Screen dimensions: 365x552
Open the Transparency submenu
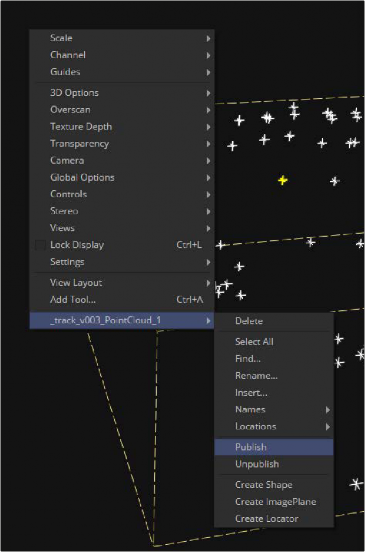[x=122, y=144]
